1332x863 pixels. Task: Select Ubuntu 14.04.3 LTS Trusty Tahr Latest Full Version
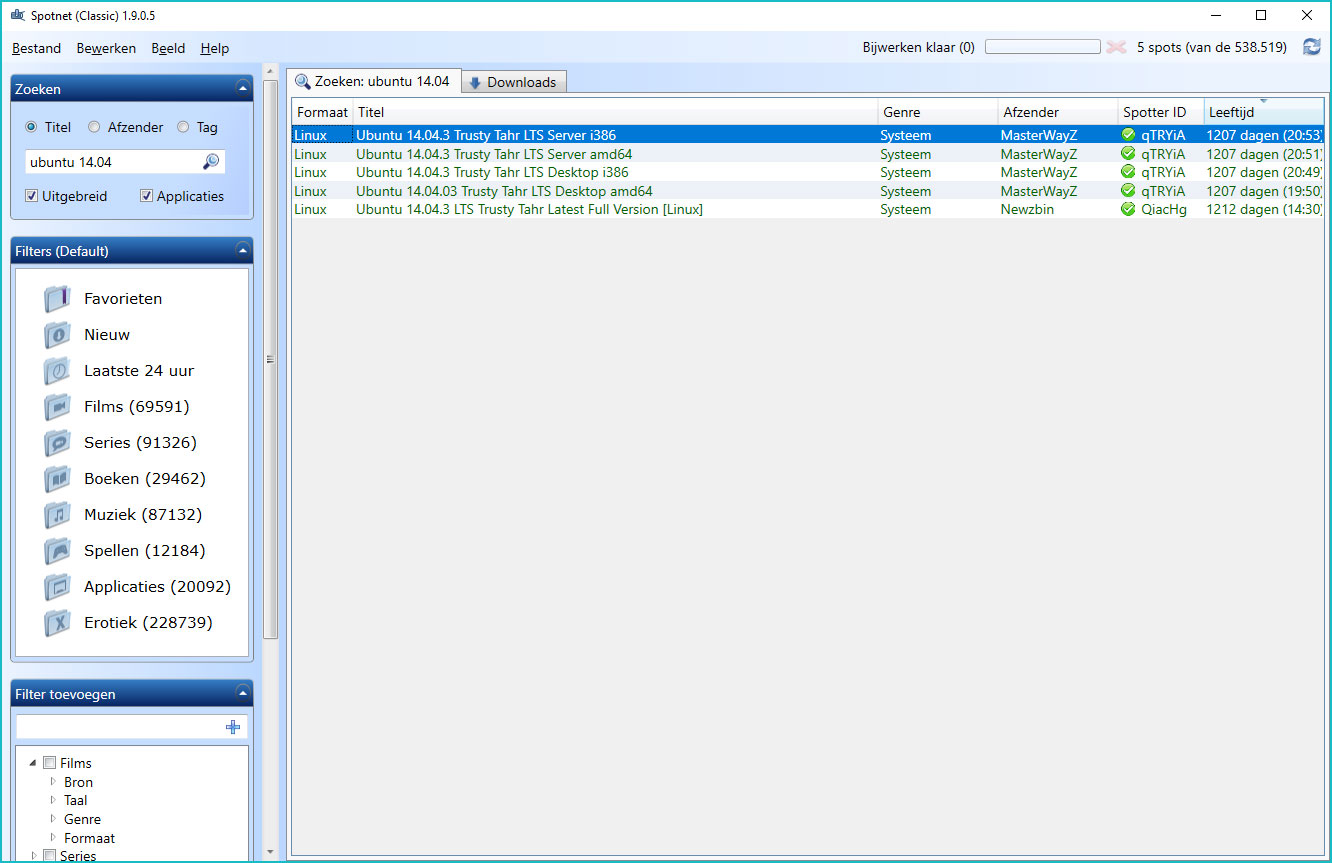529,209
